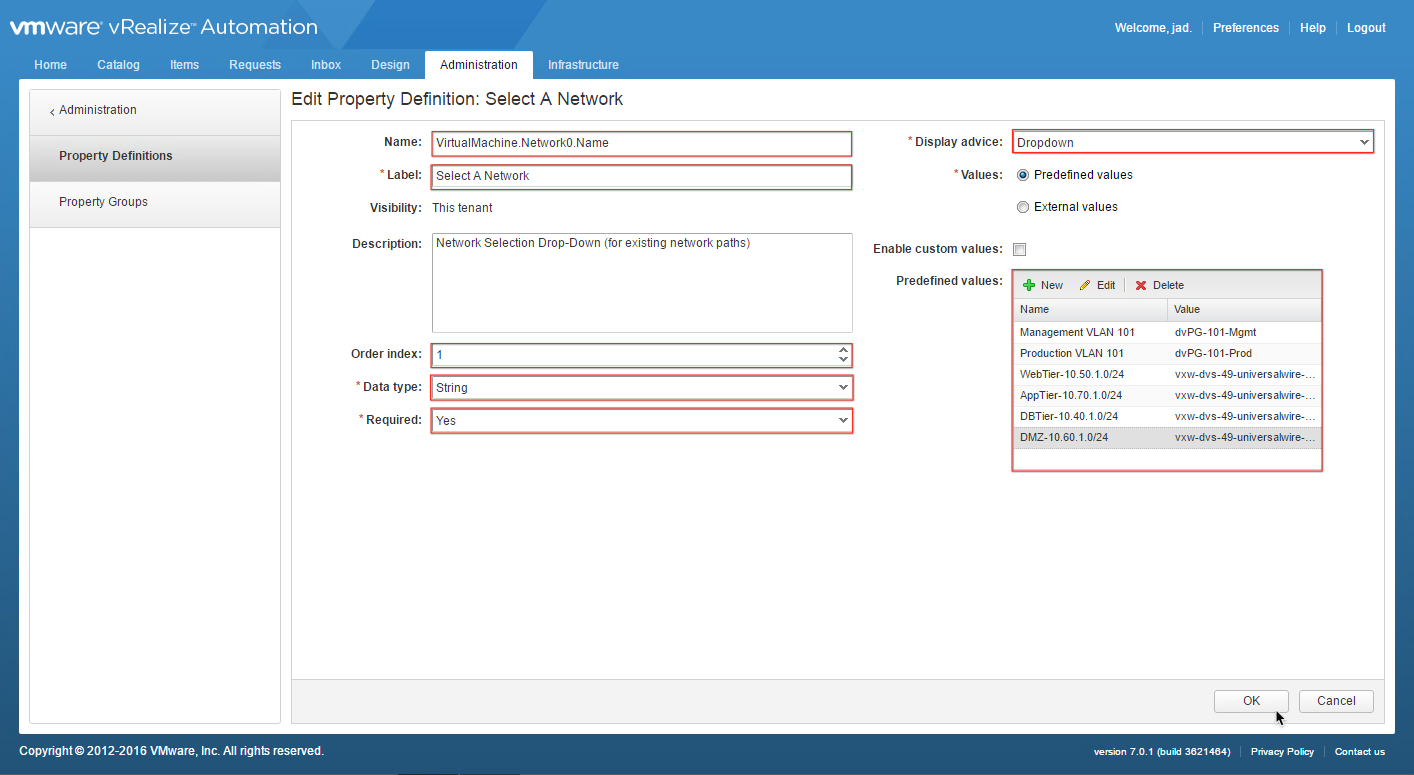Select the DMZ-10.60.1.0/24 row
The width and height of the screenshot is (1414, 775).
coord(1167,437)
